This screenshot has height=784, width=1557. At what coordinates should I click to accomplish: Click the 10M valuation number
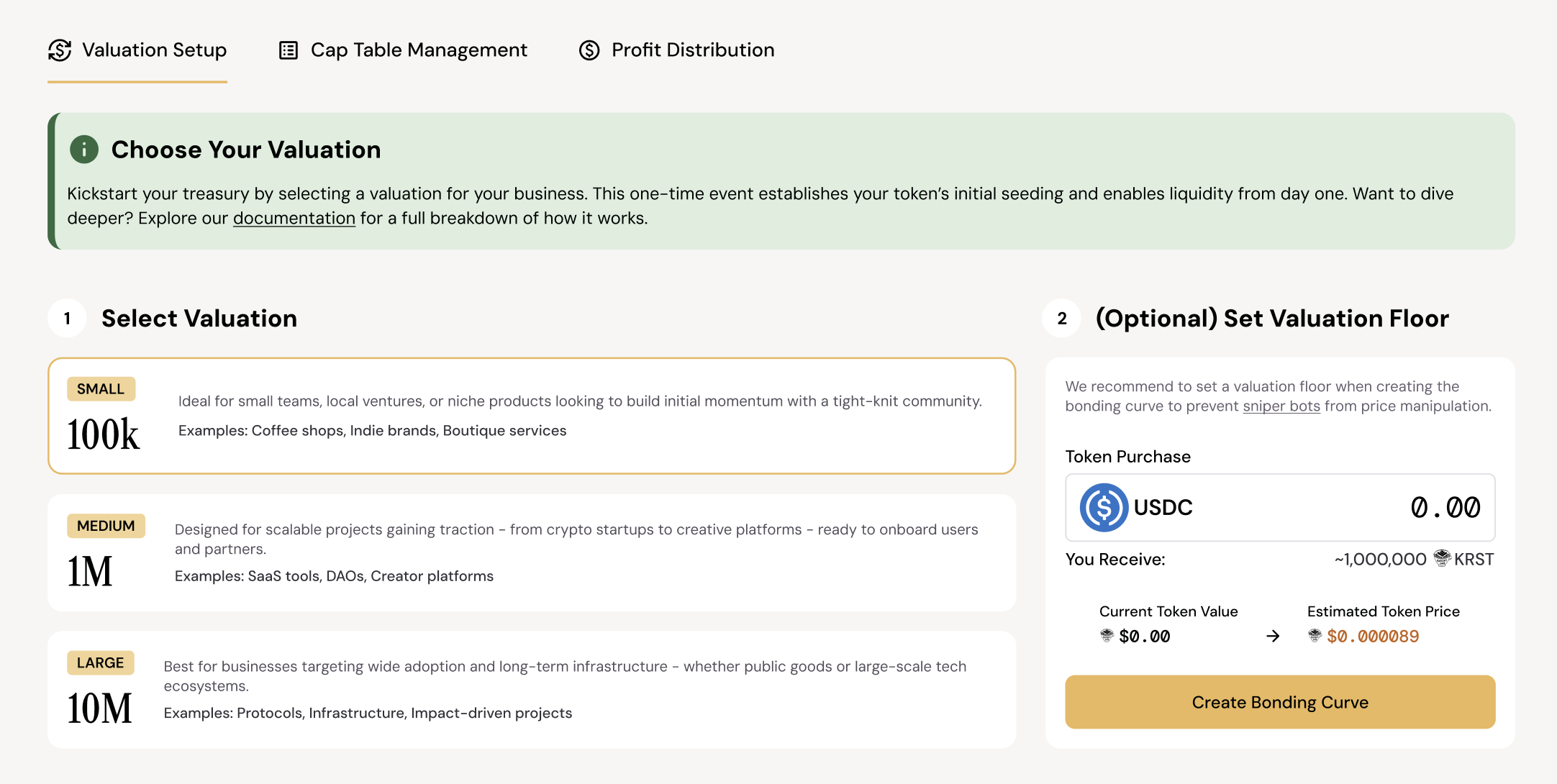pyautogui.click(x=99, y=708)
